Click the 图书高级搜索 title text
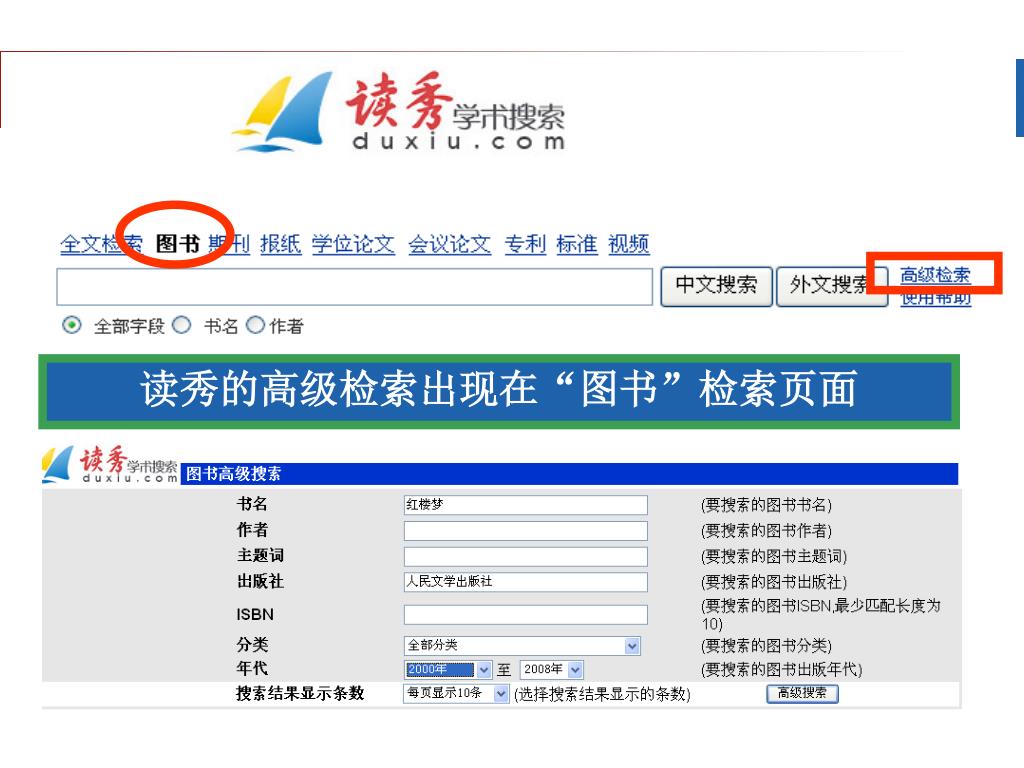Image resolution: width=1024 pixels, height=768 pixels. [233, 473]
